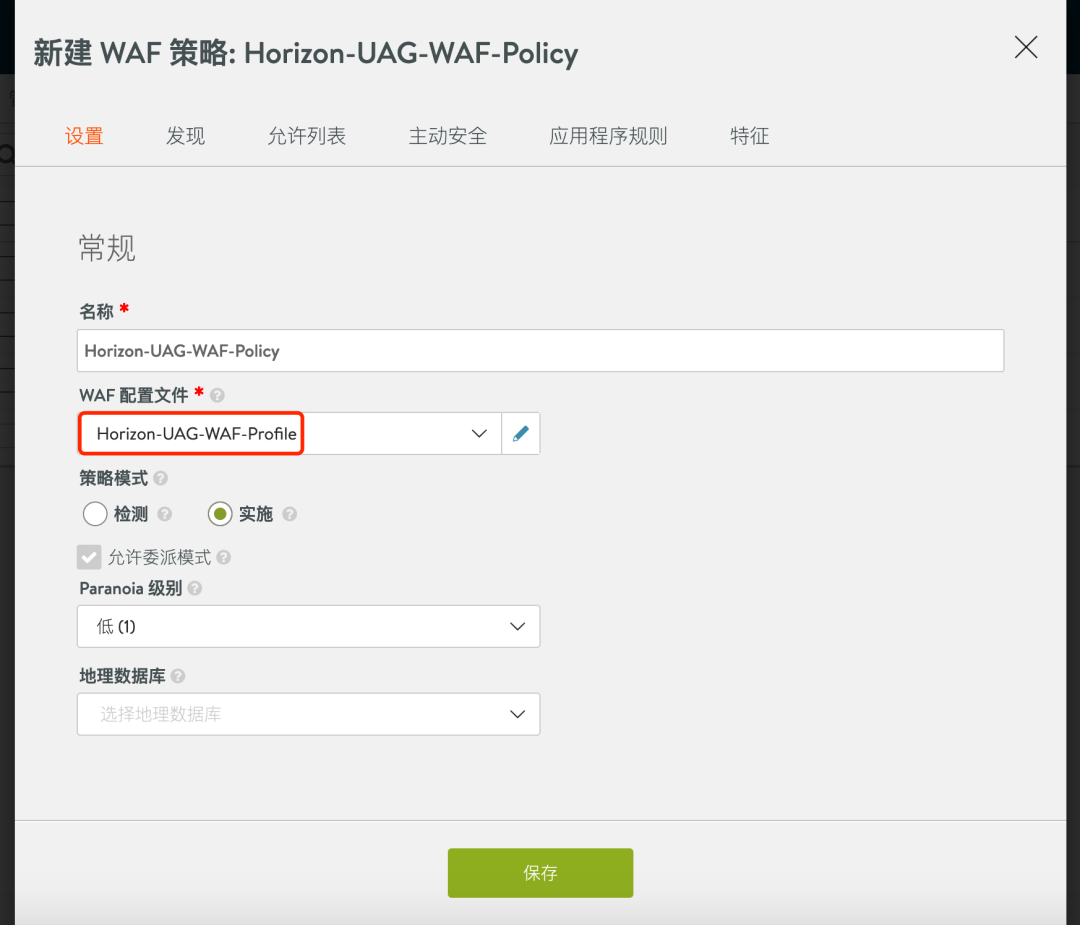The height and width of the screenshot is (925, 1080).
Task: Open help icon next to 实施
Action: coord(289,514)
